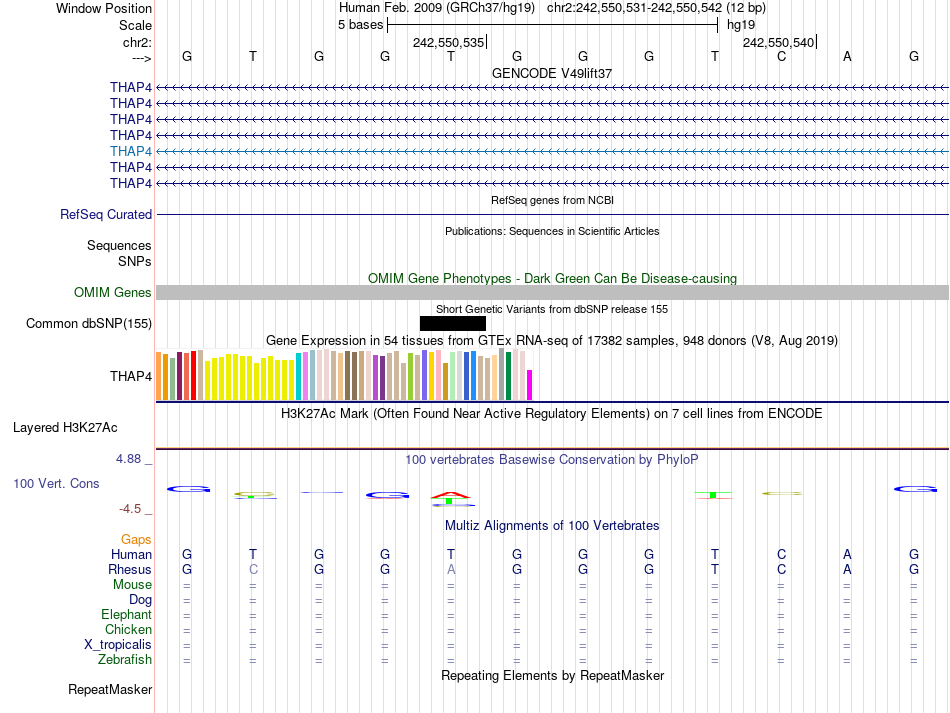950x713 pixels.
Task: Click the Scale label
Action: 136,25
